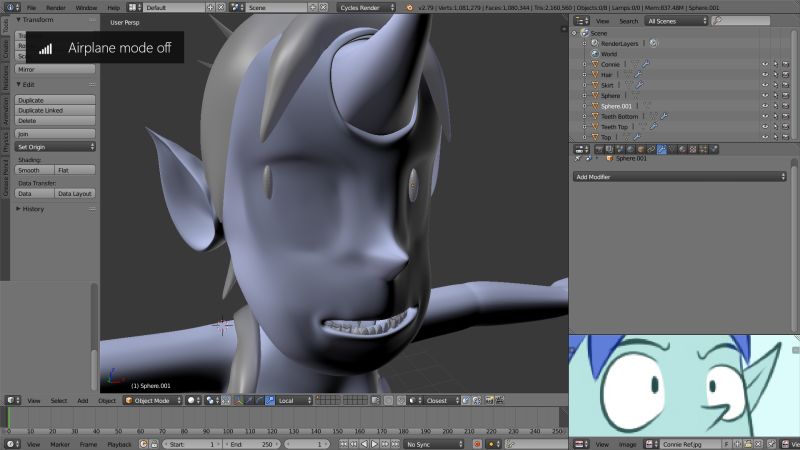
Task: Toggle selectability arrow for Teeth Bottom
Action: pyautogui.click(x=776, y=116)
